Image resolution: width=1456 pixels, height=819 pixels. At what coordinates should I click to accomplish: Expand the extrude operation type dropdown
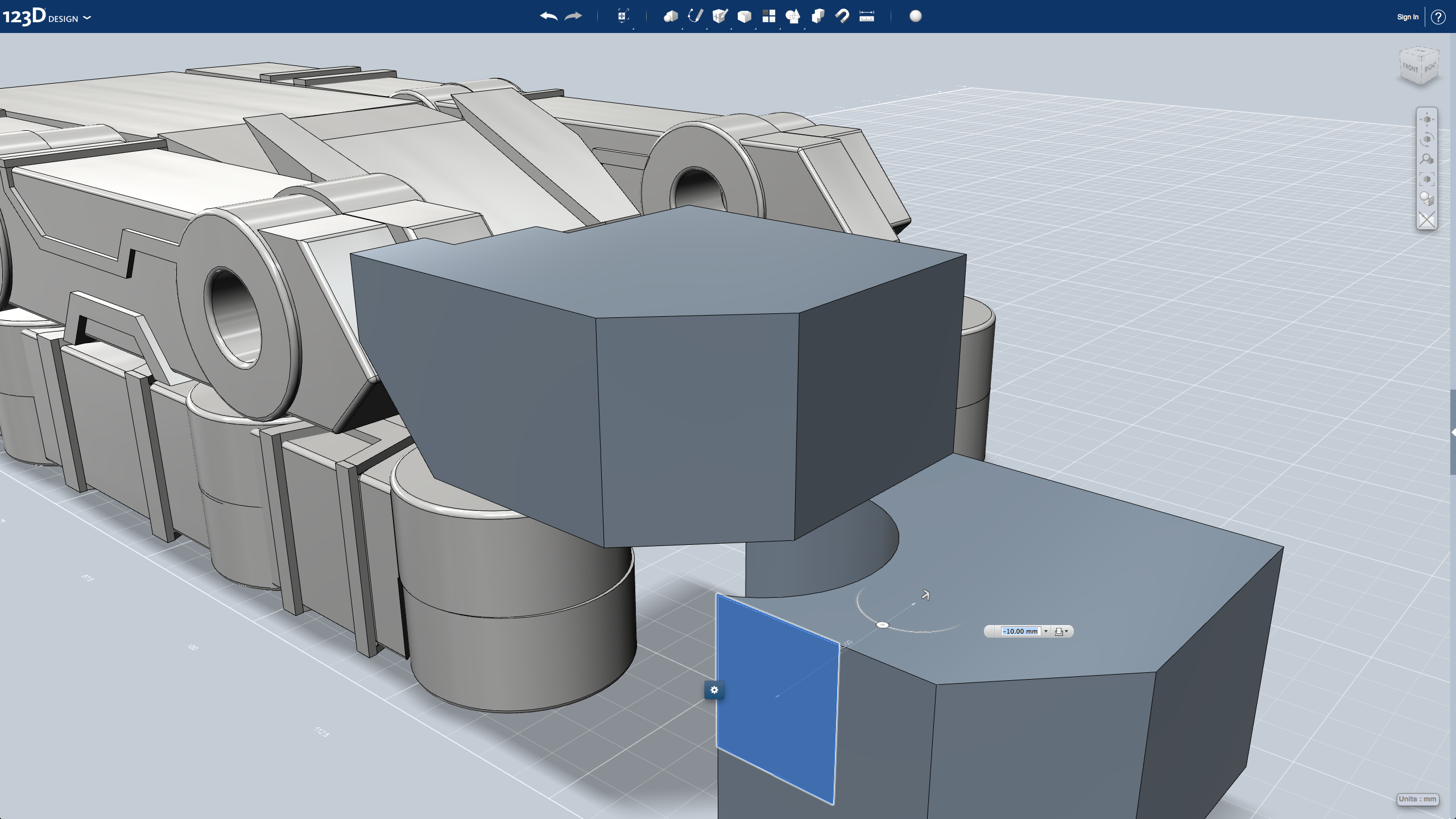coord(1061,631)
